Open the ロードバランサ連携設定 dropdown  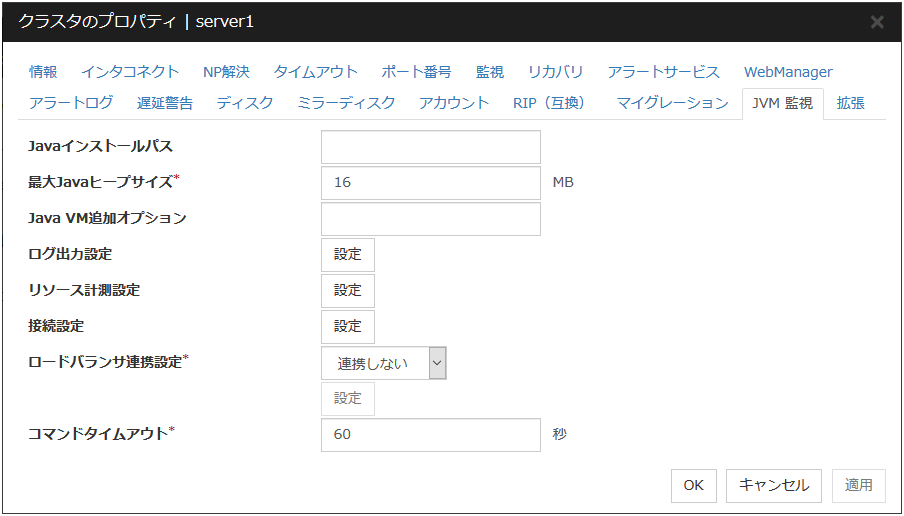tap(383, 363)
